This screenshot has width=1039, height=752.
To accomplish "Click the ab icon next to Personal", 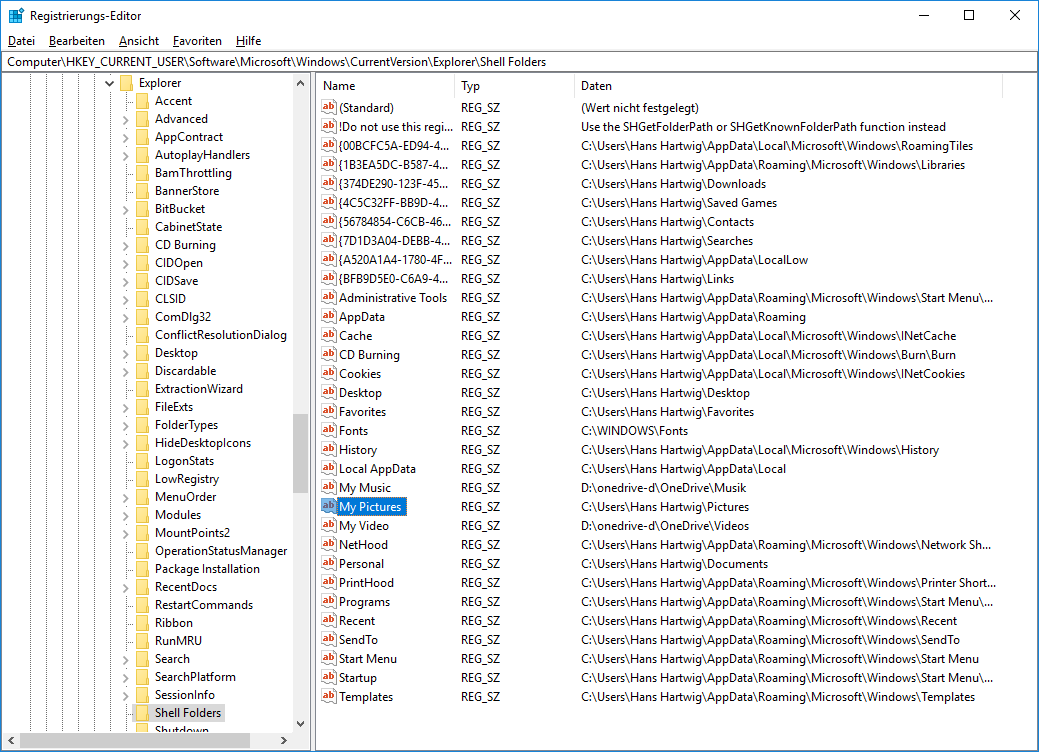I will (329, 563).
